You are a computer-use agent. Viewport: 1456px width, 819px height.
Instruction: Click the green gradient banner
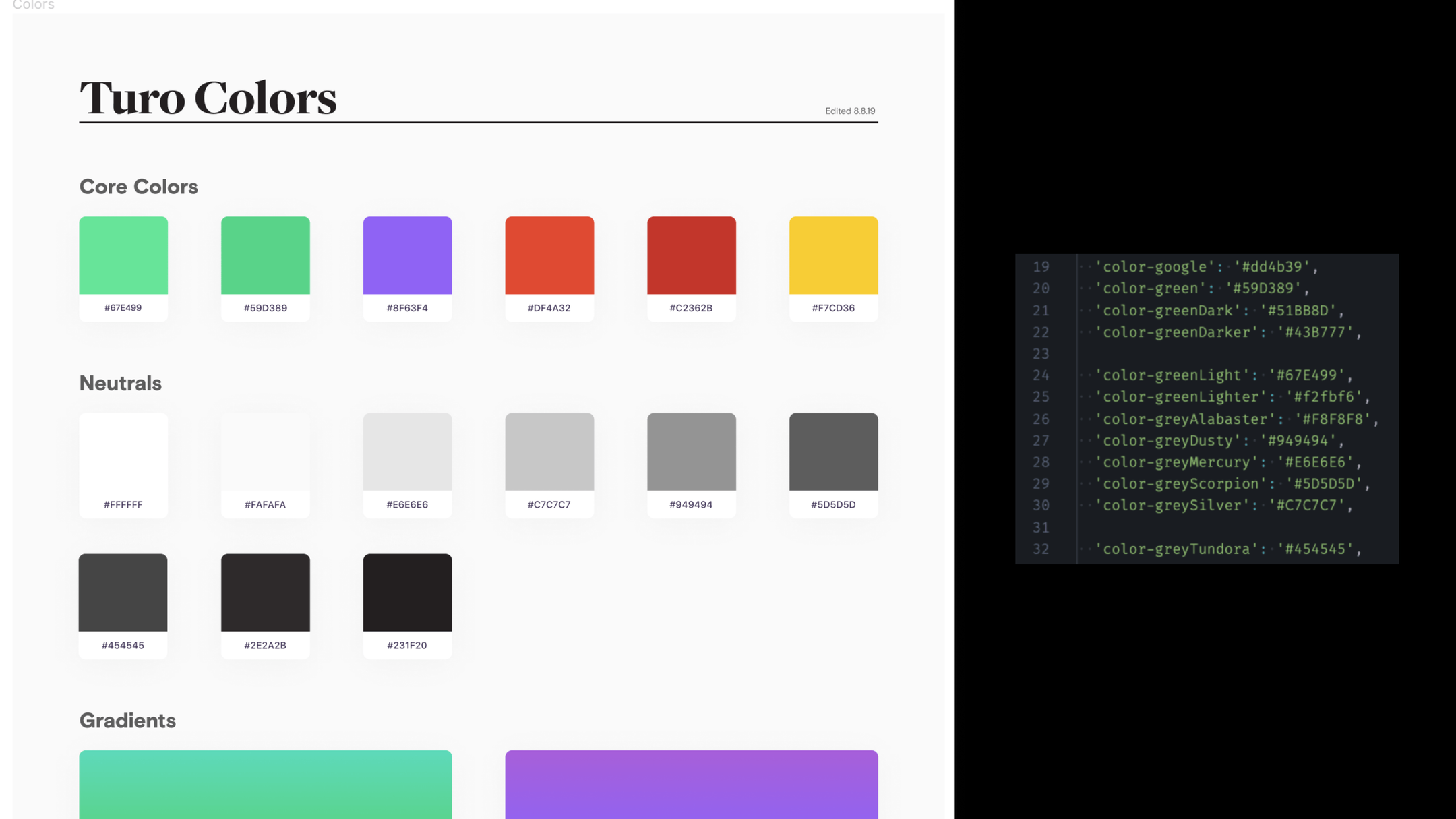(x=266, y=784)
